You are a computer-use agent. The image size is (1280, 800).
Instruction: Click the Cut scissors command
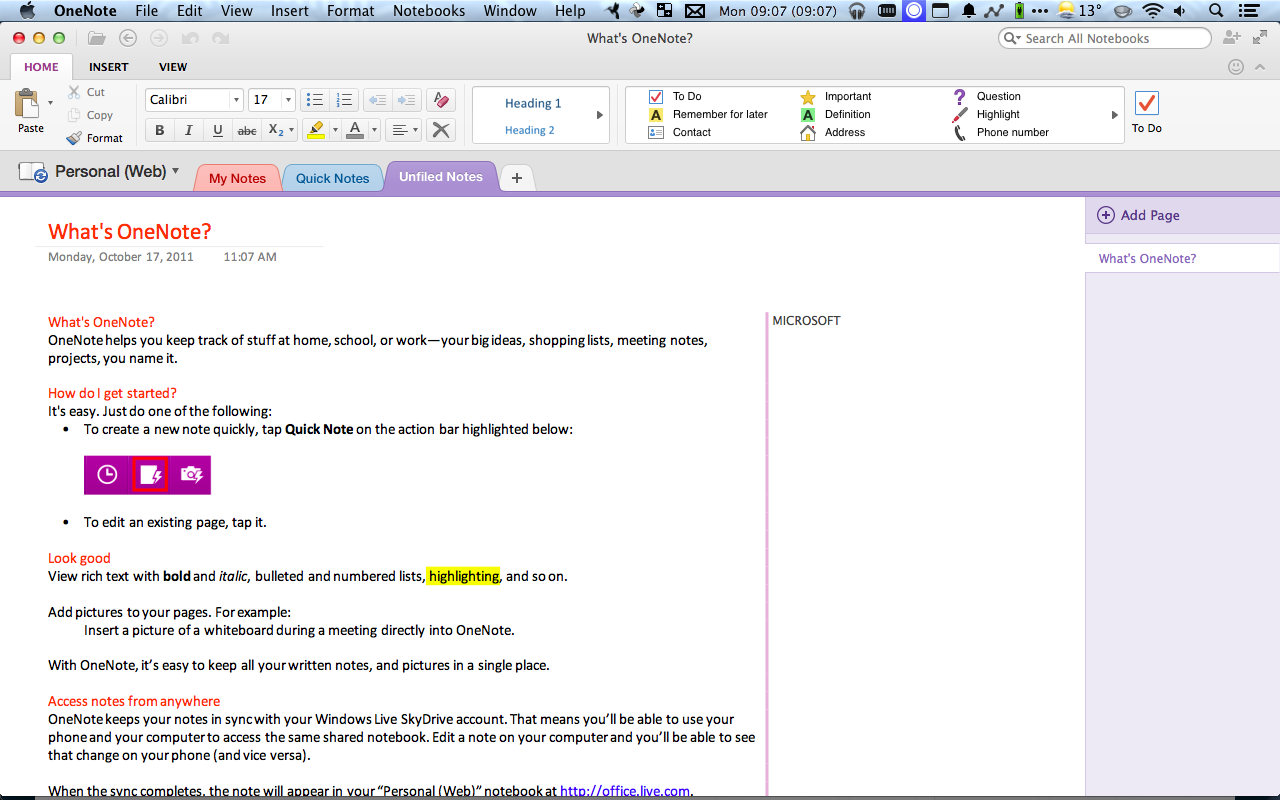(x=86, y=92)
